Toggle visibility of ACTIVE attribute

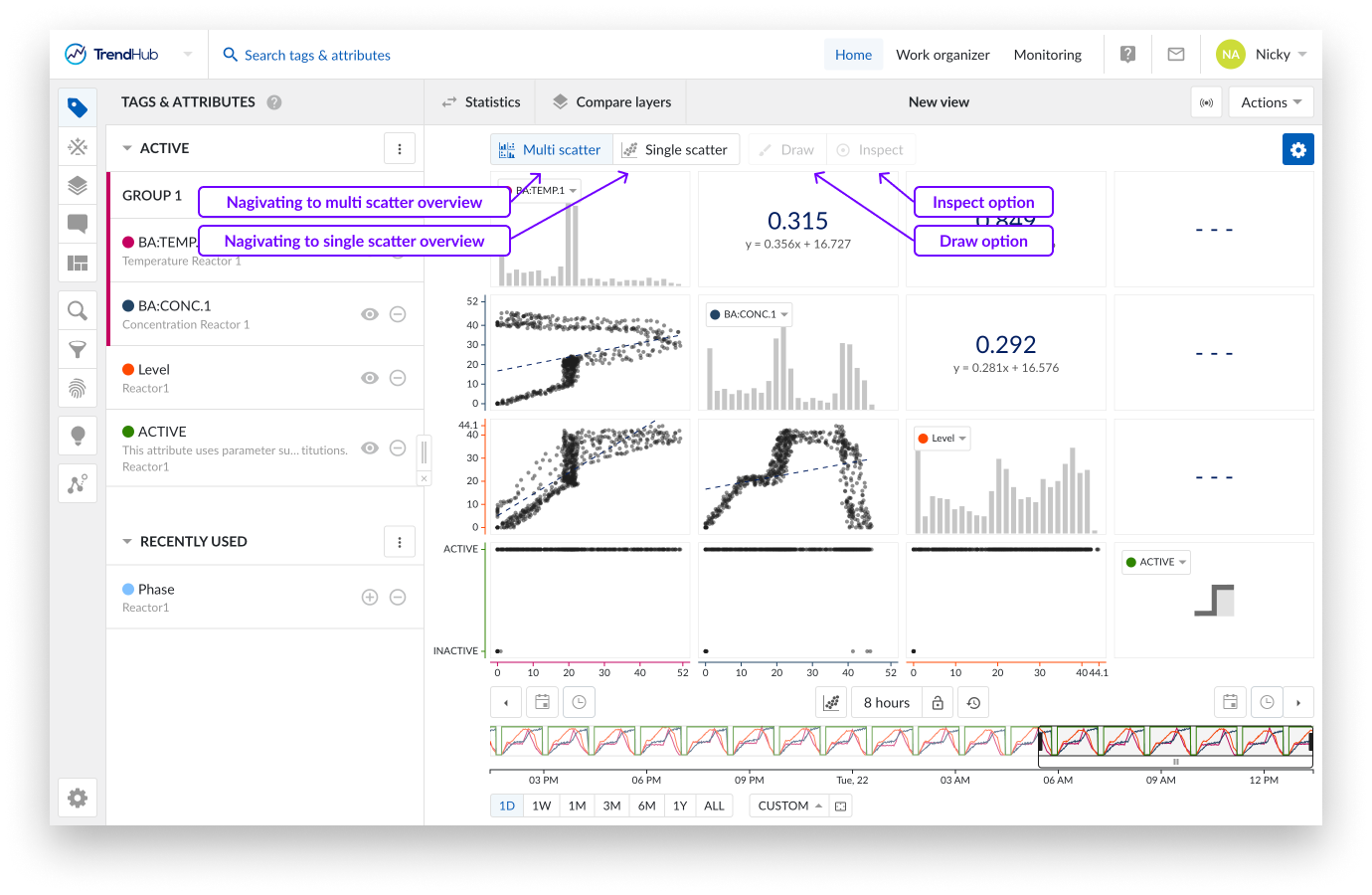(x=370, y=448)
